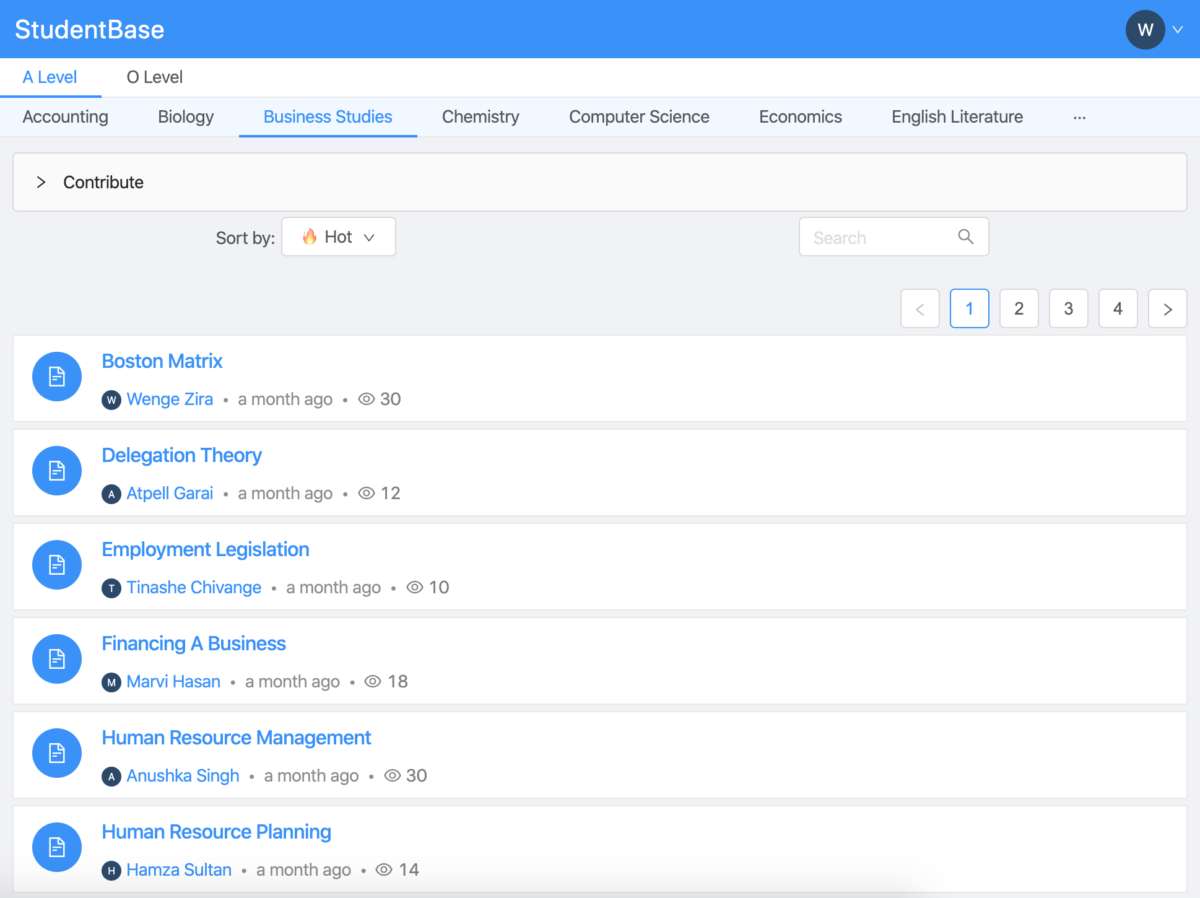Click the document icon beside Delegation Theory

(x=57, y=471)
